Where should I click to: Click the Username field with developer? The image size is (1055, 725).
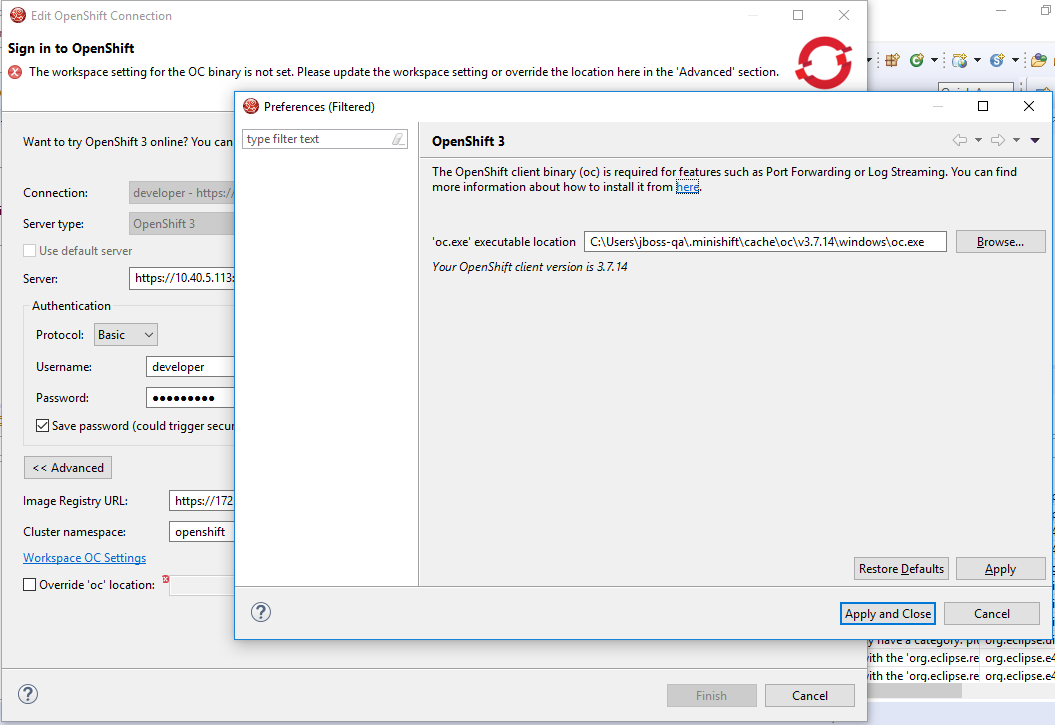tap(190, 367)
